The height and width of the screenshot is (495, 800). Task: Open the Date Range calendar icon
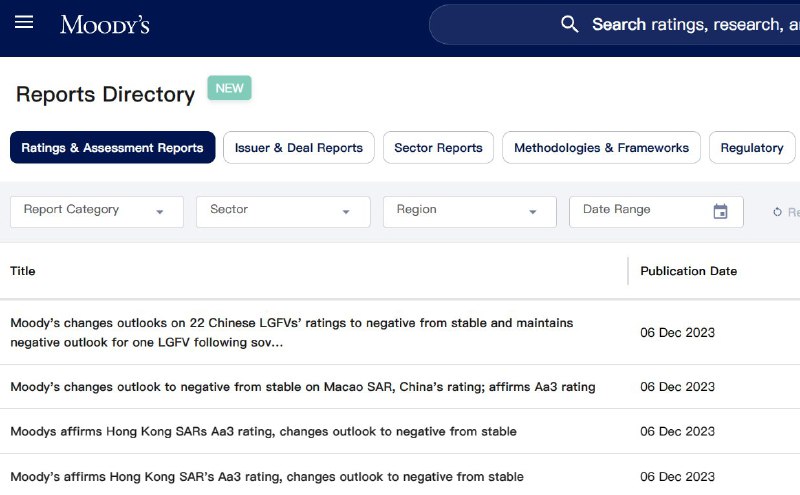click(720, 211)
